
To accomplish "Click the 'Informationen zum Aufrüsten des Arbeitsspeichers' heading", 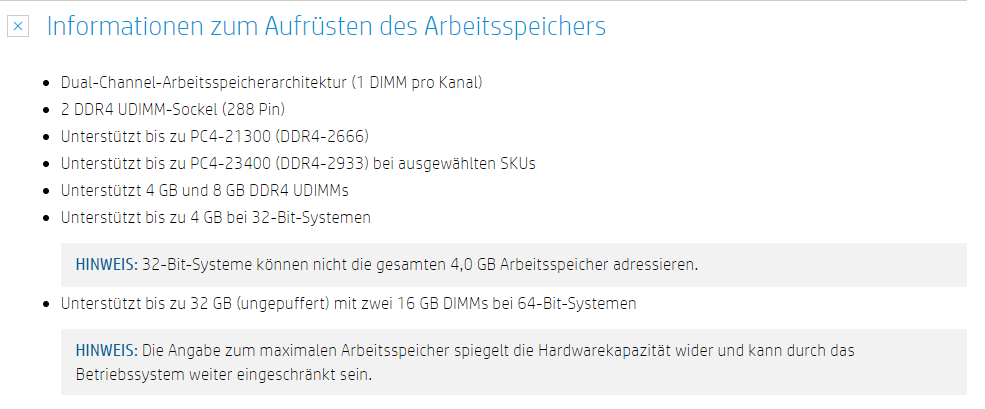I will [x=326, y=26].
